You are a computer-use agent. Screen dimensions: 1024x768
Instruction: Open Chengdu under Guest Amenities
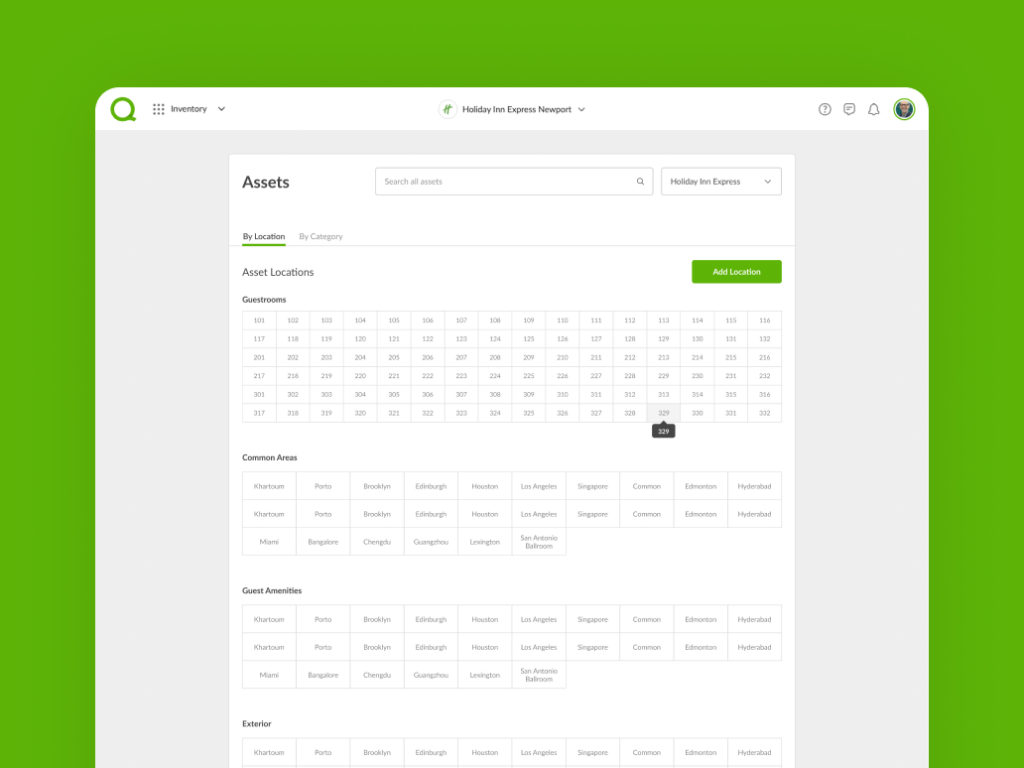pos(377,675)
